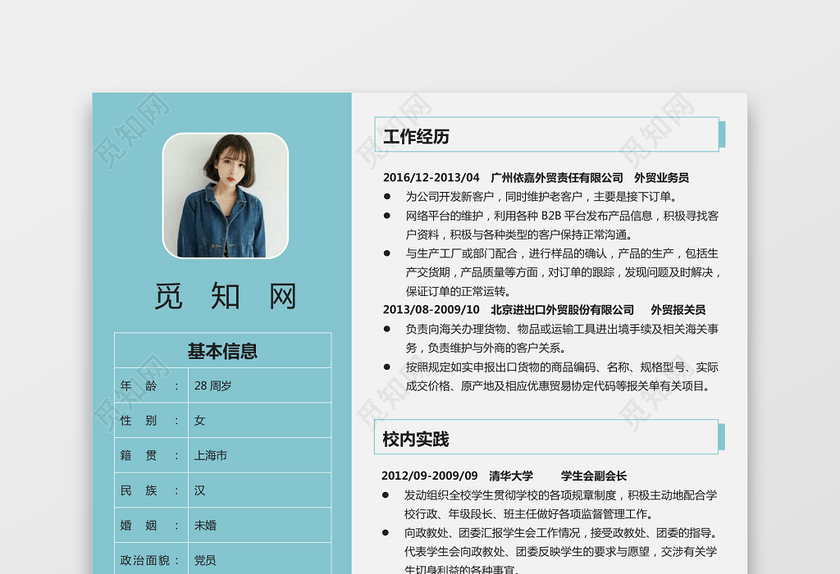Click the 校内实践 section heading
This screenshot has height=574, width=840.
tap(416, 439)
